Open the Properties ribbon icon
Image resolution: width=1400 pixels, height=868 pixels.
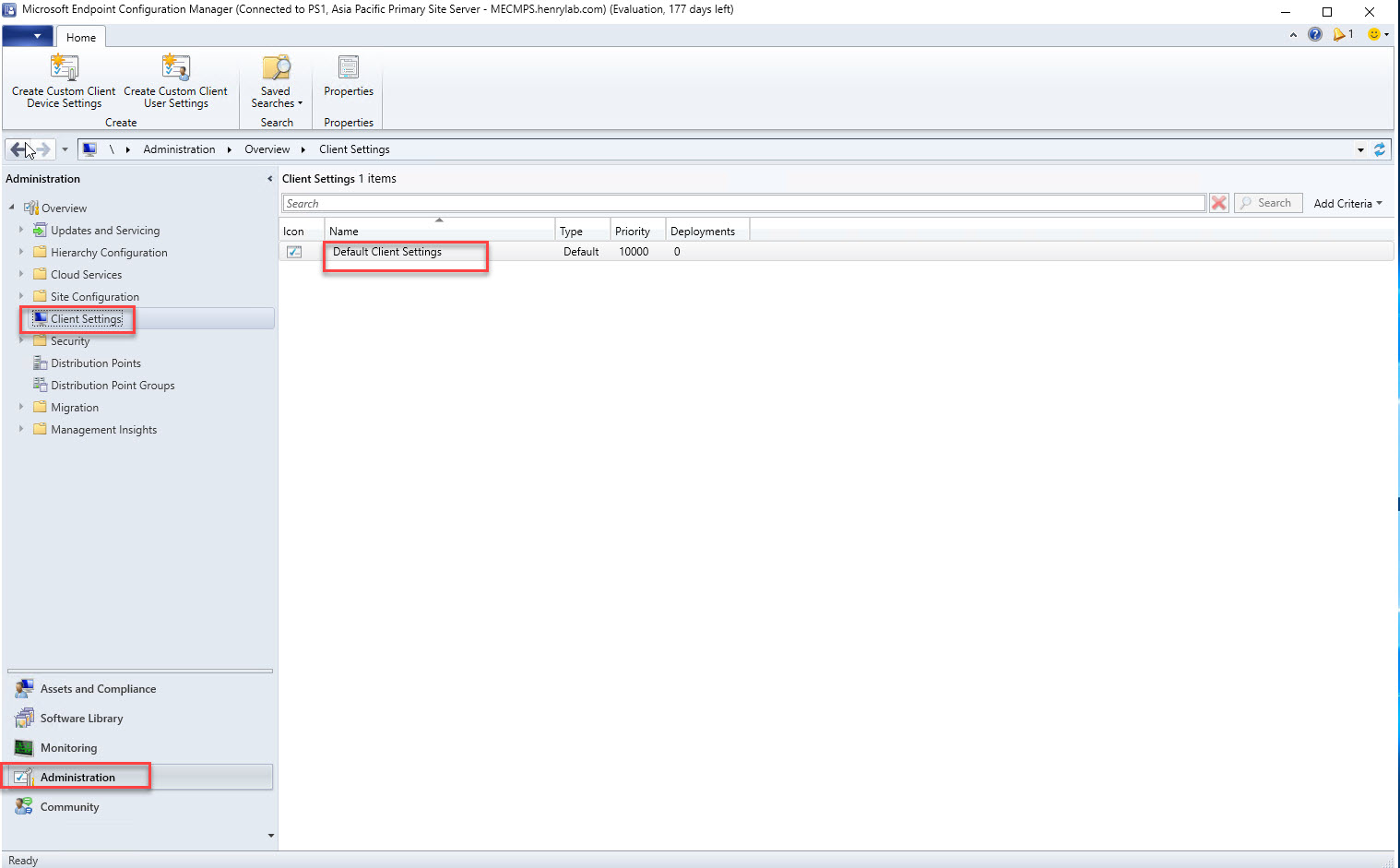349,68
